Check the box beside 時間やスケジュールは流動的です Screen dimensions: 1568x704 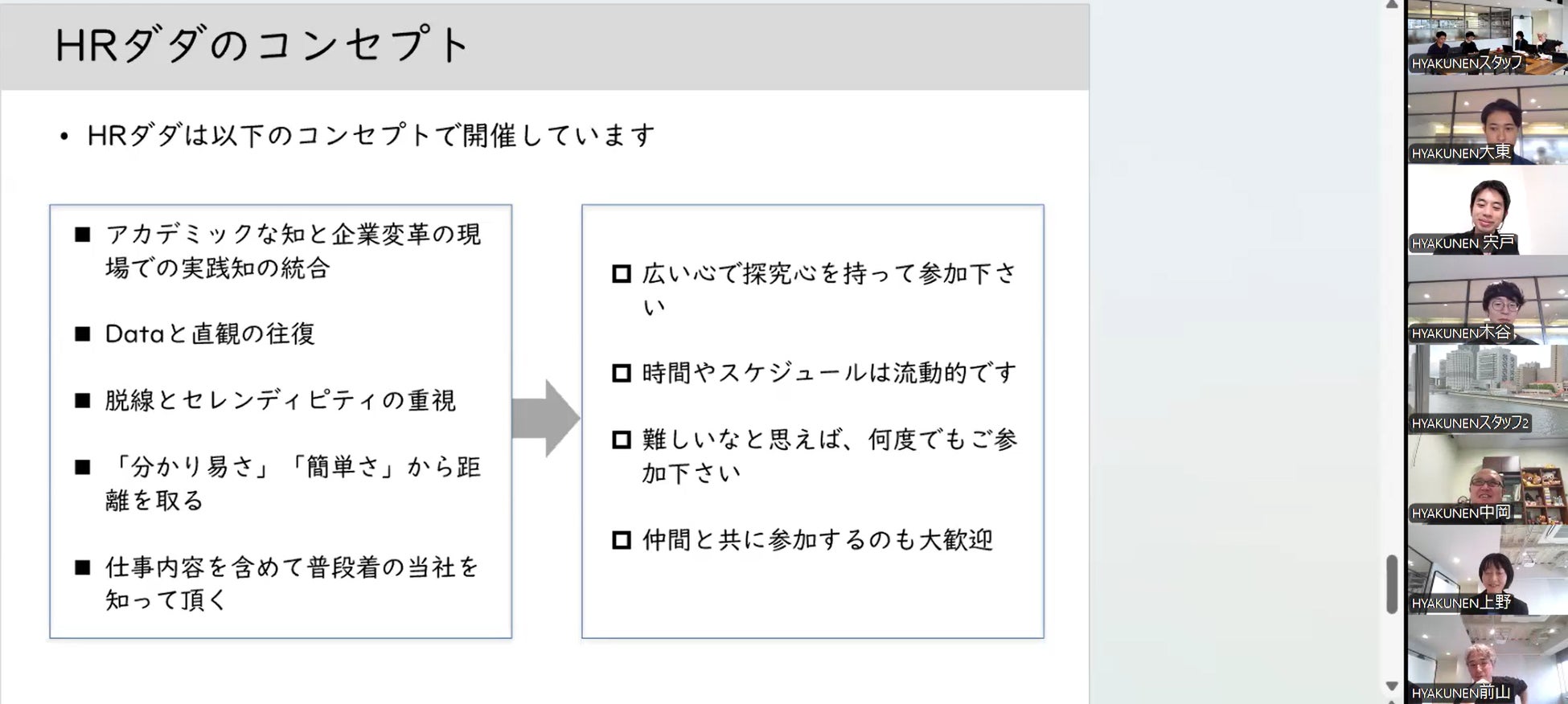click(622, 373)
